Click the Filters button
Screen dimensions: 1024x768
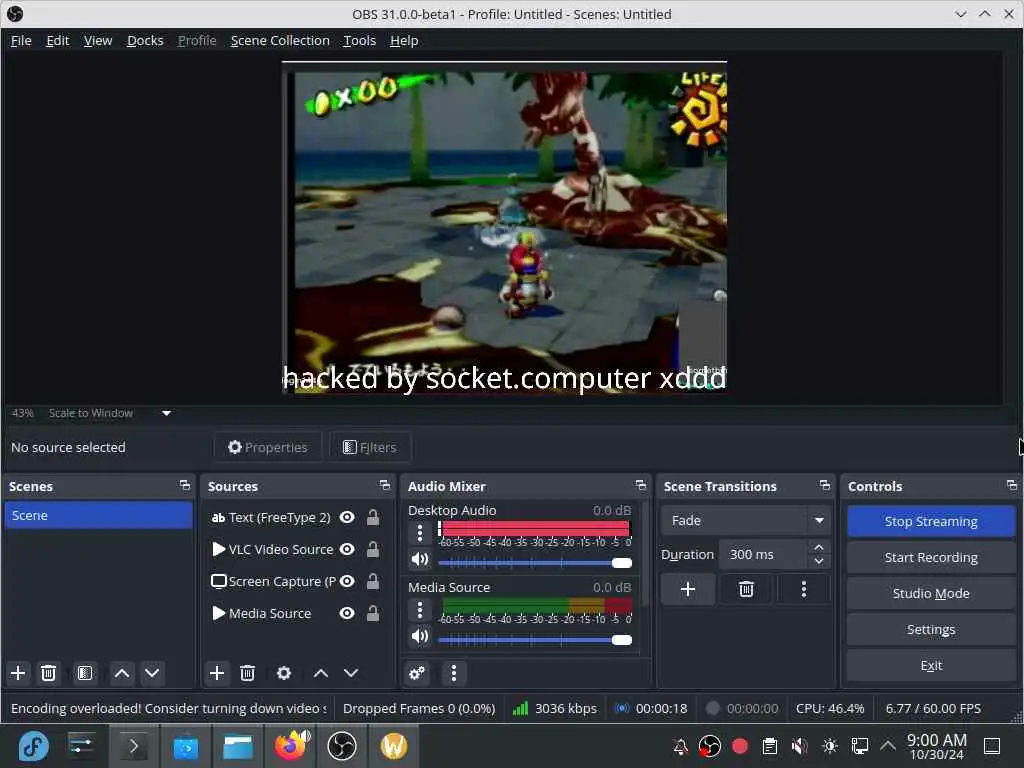370,447
